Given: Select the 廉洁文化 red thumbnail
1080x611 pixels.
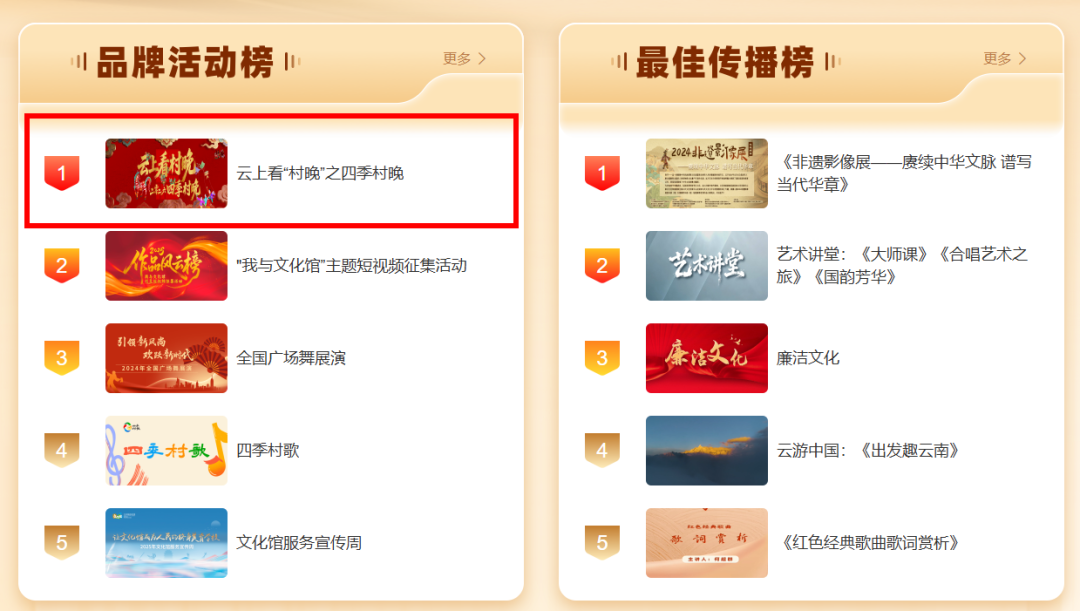Looking at the screenshot, I should pos(707,358).
